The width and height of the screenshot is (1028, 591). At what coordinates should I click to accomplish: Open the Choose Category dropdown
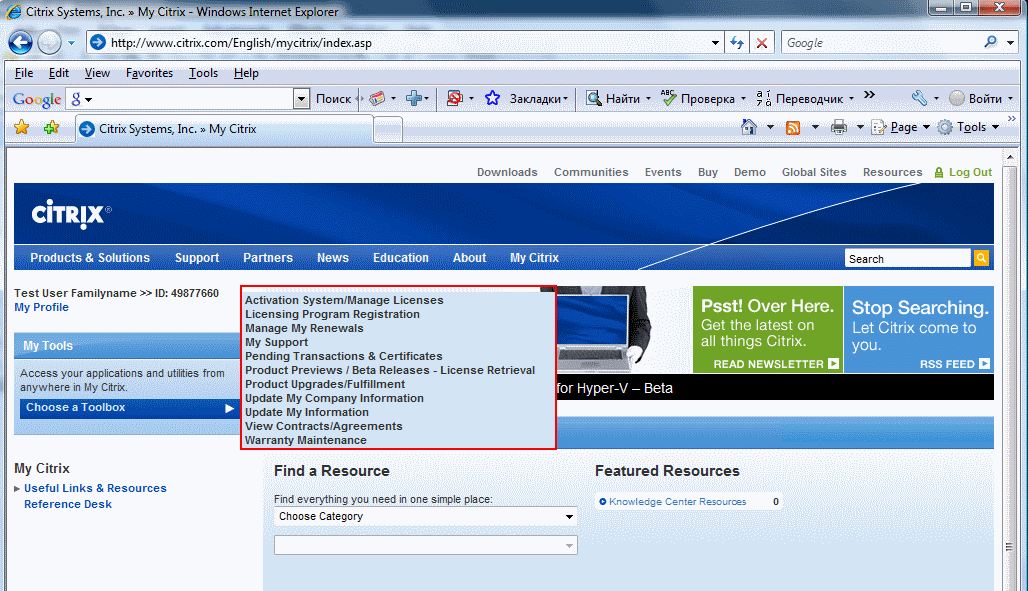425,517
